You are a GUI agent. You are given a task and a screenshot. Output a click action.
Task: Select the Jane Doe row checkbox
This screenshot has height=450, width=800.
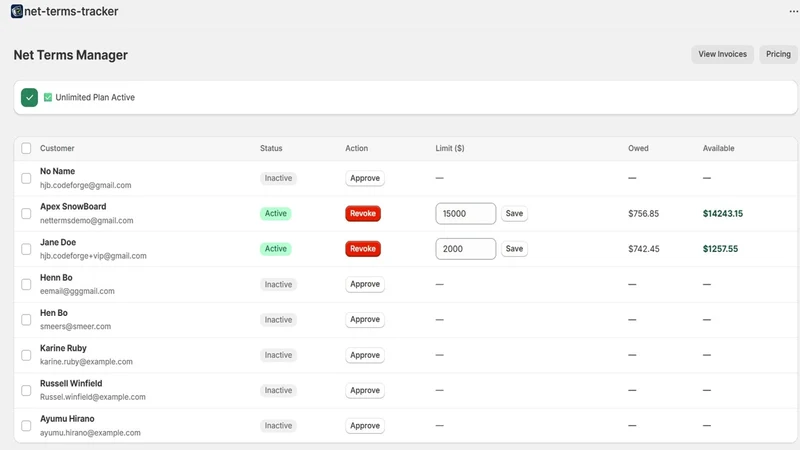26,249
